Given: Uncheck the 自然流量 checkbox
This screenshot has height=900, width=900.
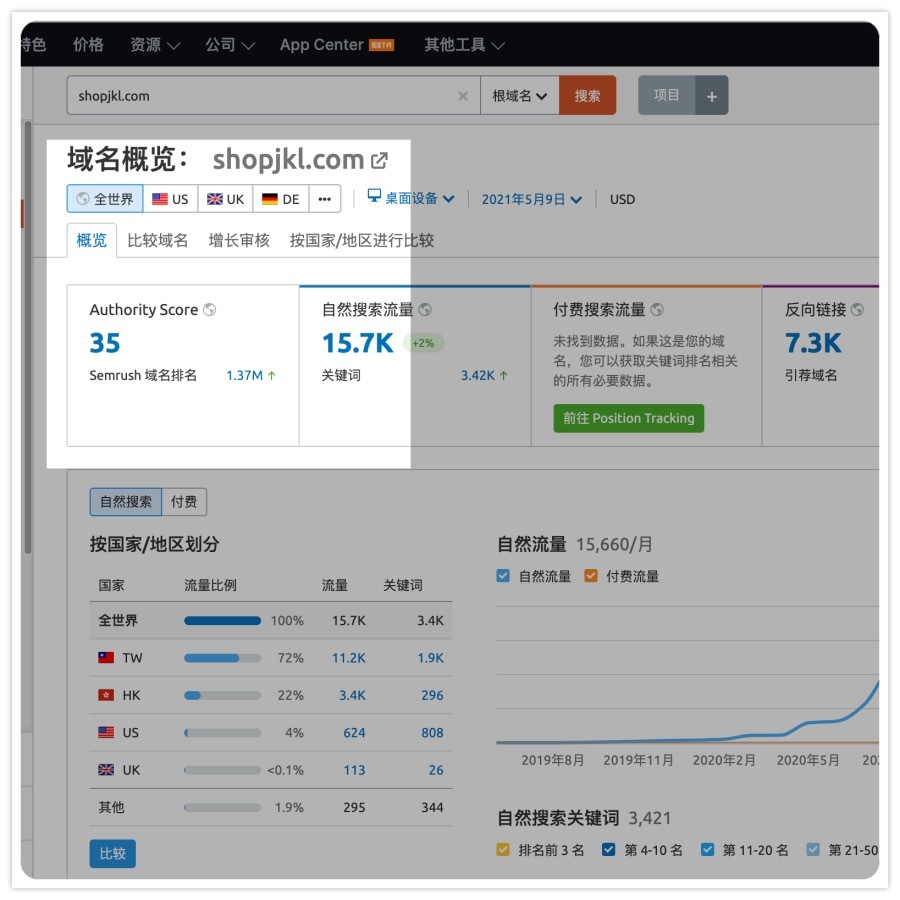Looking at the screenshot, I should (502, 575).
